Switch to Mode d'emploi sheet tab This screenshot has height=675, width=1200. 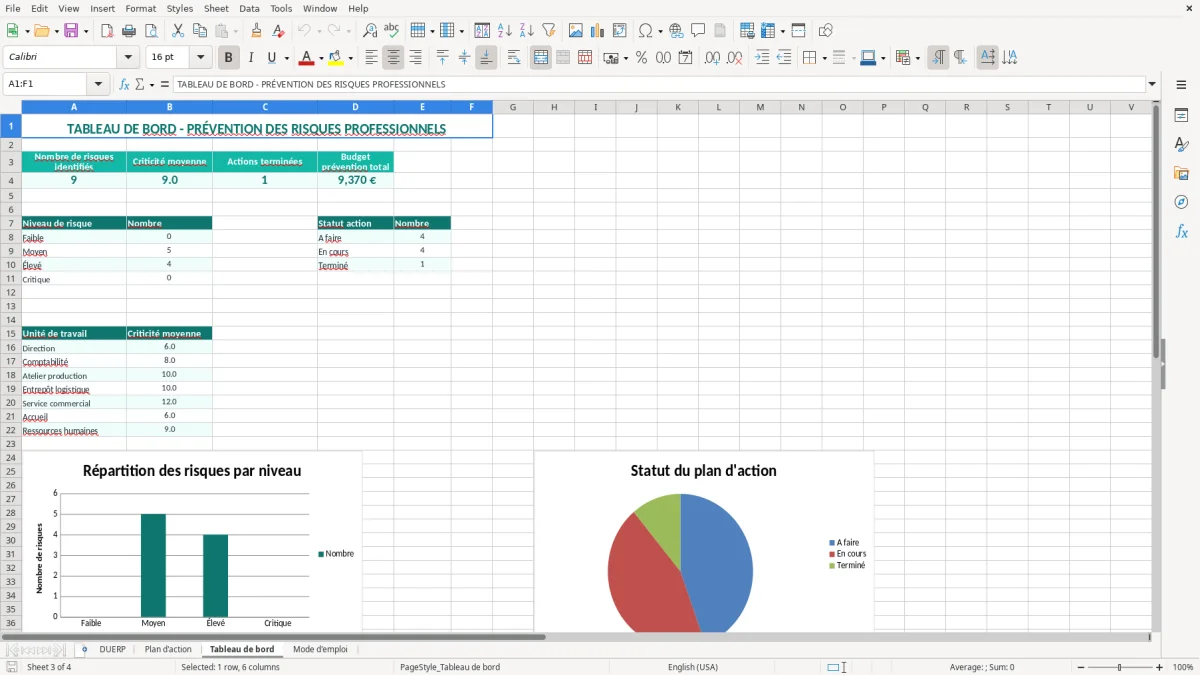(320, 649)
